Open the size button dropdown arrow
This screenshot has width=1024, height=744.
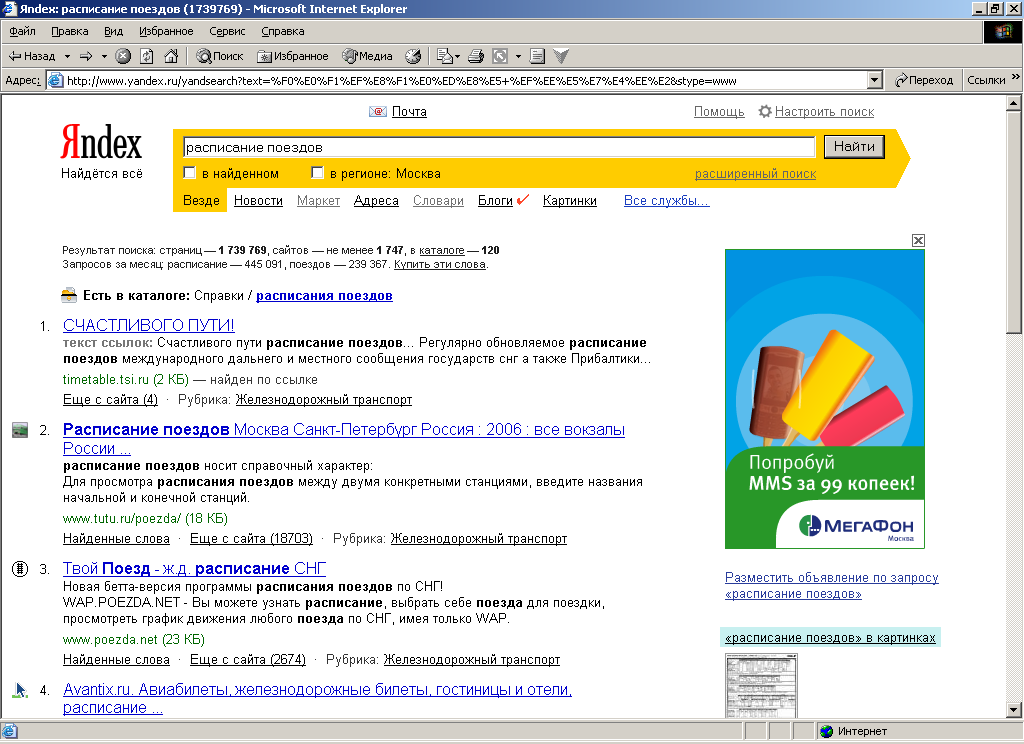[519, 56]
